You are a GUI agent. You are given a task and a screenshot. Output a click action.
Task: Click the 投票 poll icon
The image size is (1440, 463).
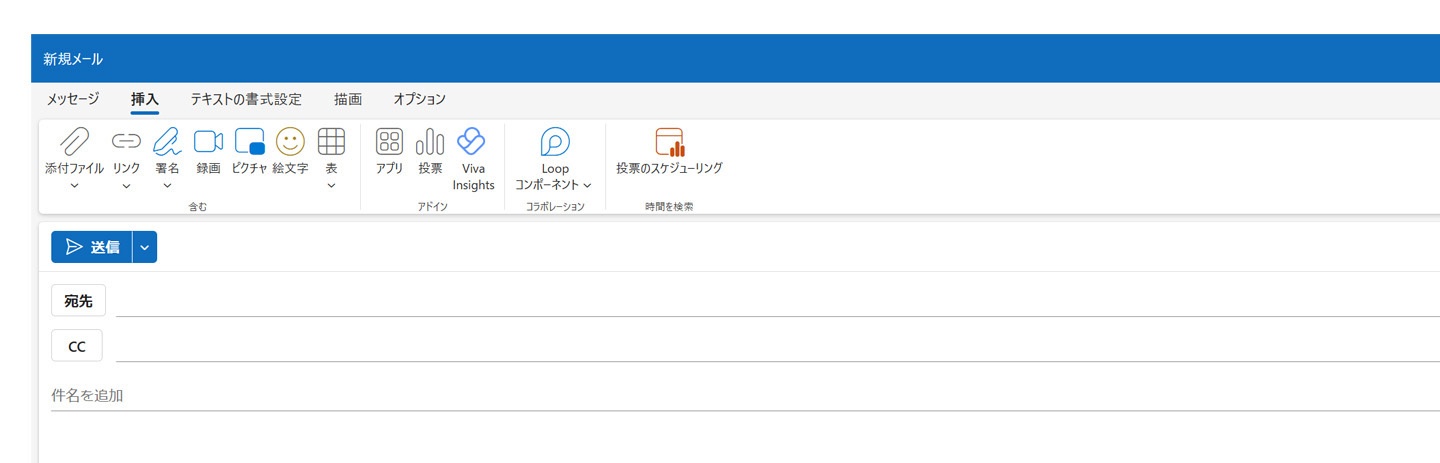[430, 141]
